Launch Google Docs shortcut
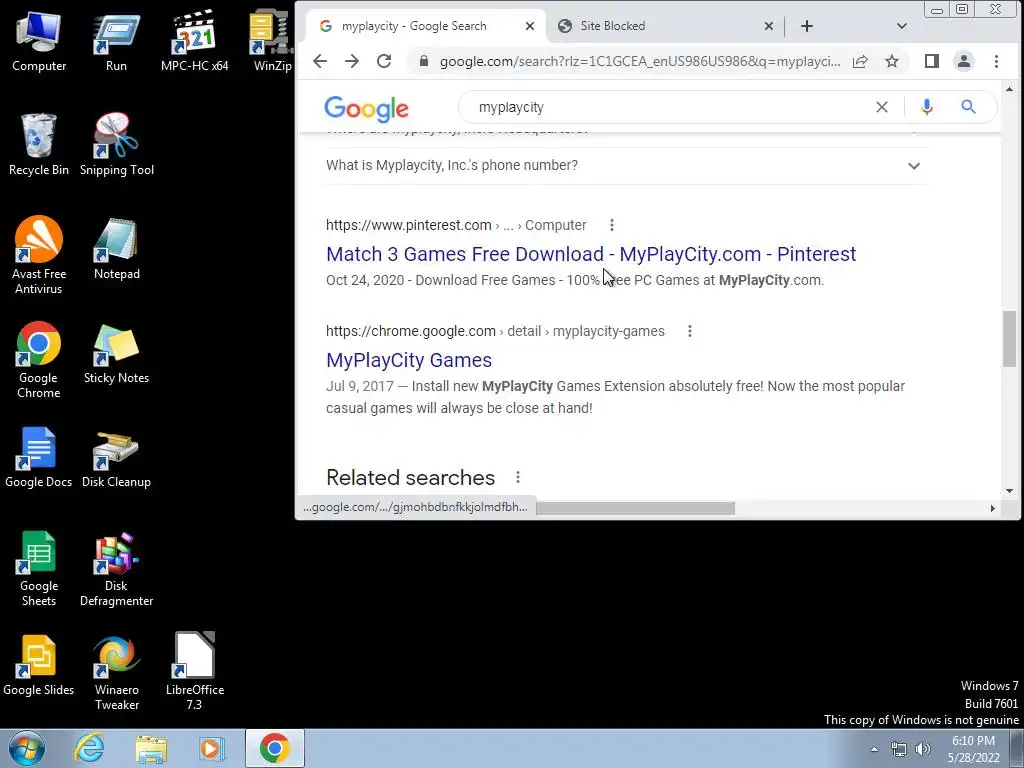This screenshot has height=768, width=1024. 39,457
